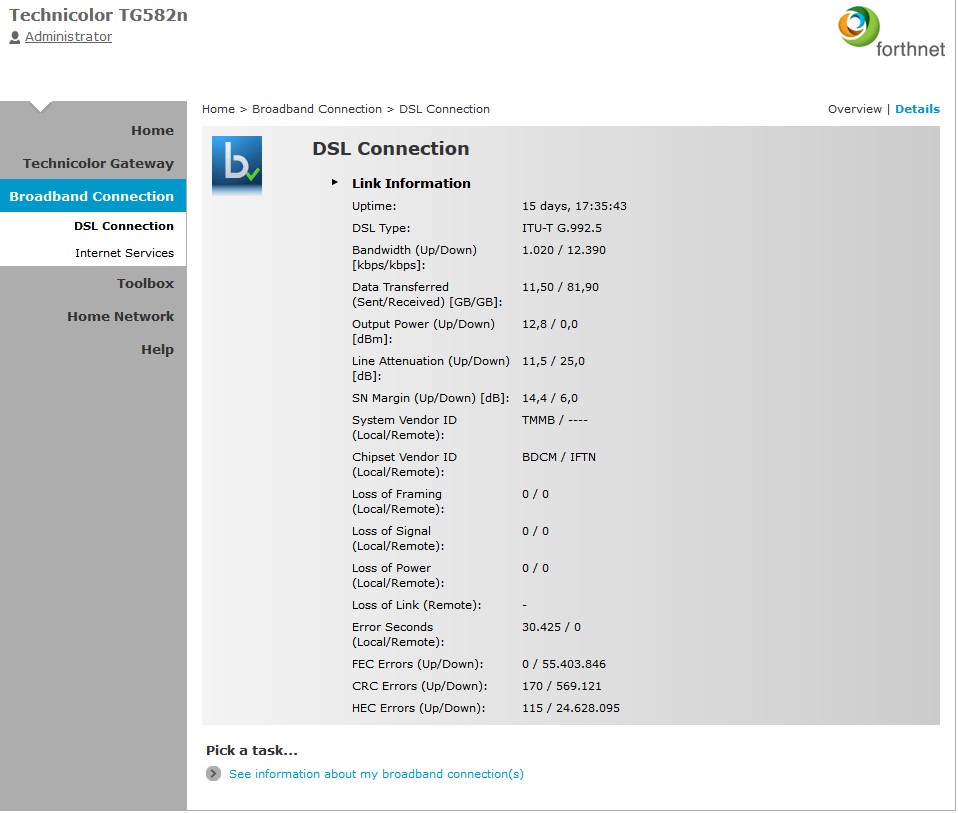Image resolution: width=958 pixels, height=813 pixels.
Task: Click the chipset vendor value BDCM / IFTN
Action: 558,457
